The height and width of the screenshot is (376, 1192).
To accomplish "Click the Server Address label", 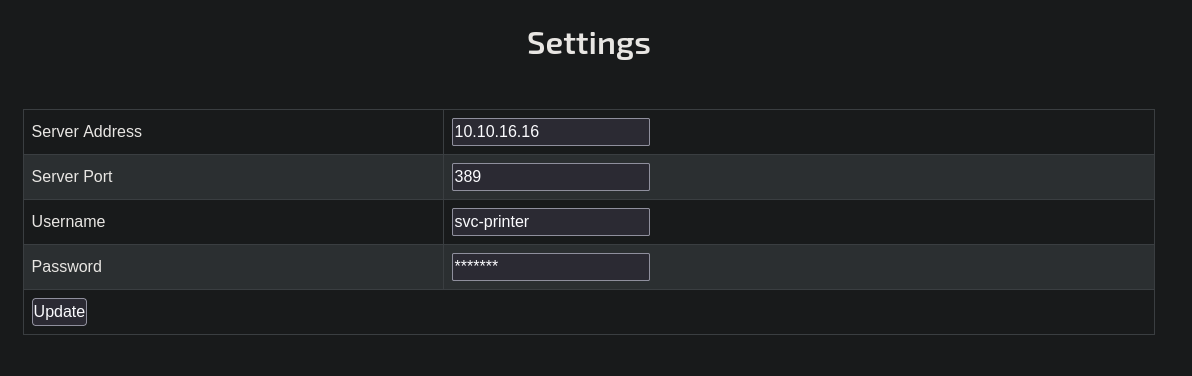I will (87, 131).
